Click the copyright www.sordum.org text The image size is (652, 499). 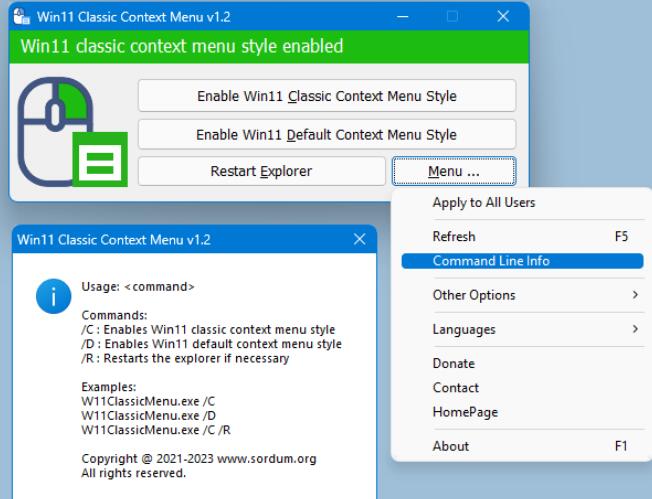pyautogui.click(x=199, y=459)
